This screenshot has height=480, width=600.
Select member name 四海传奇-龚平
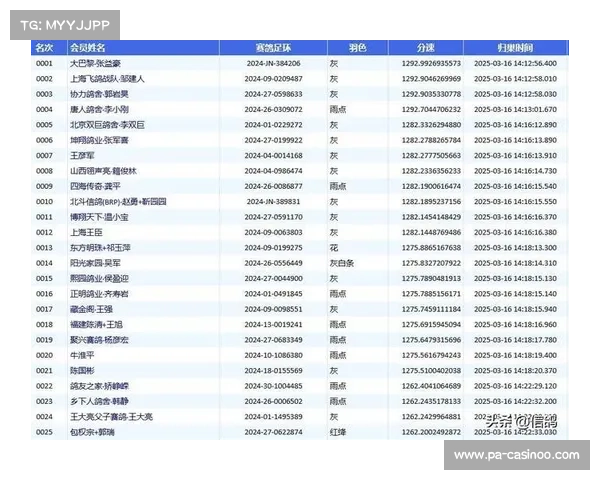[x=95, y=186]
